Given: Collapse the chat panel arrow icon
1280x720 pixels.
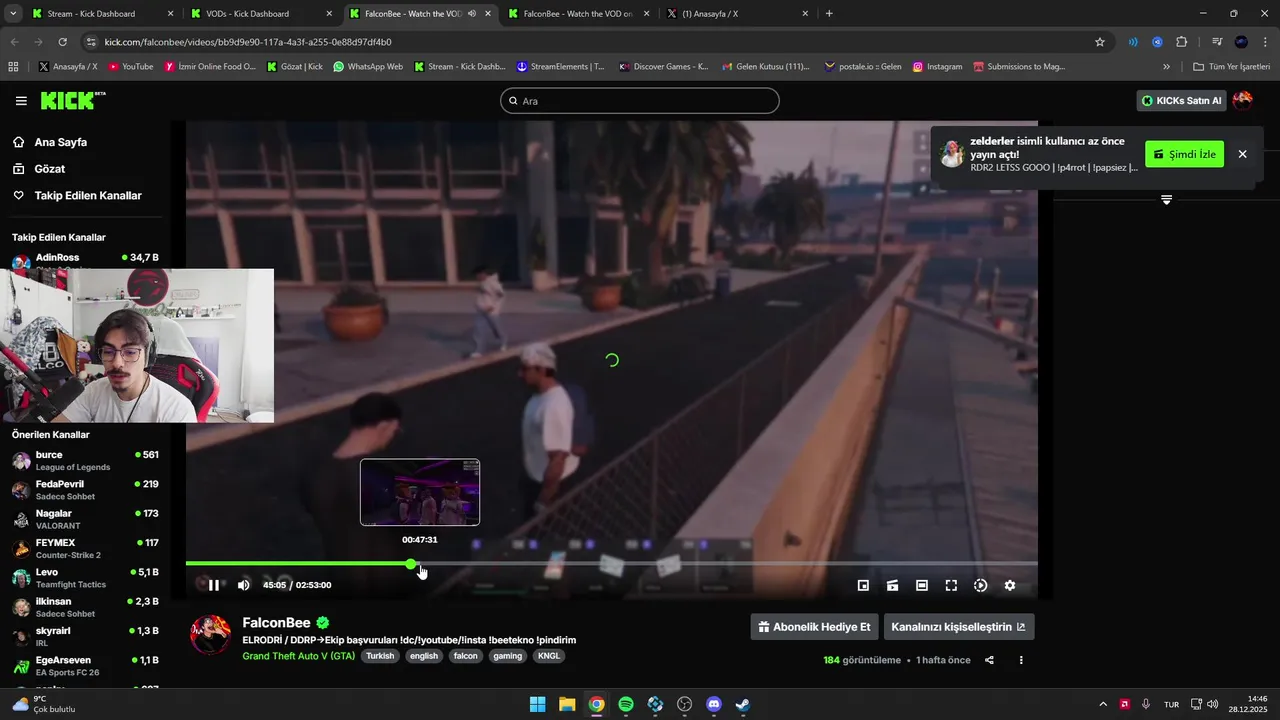Looking at the screenshot, I should (1166, 200).
